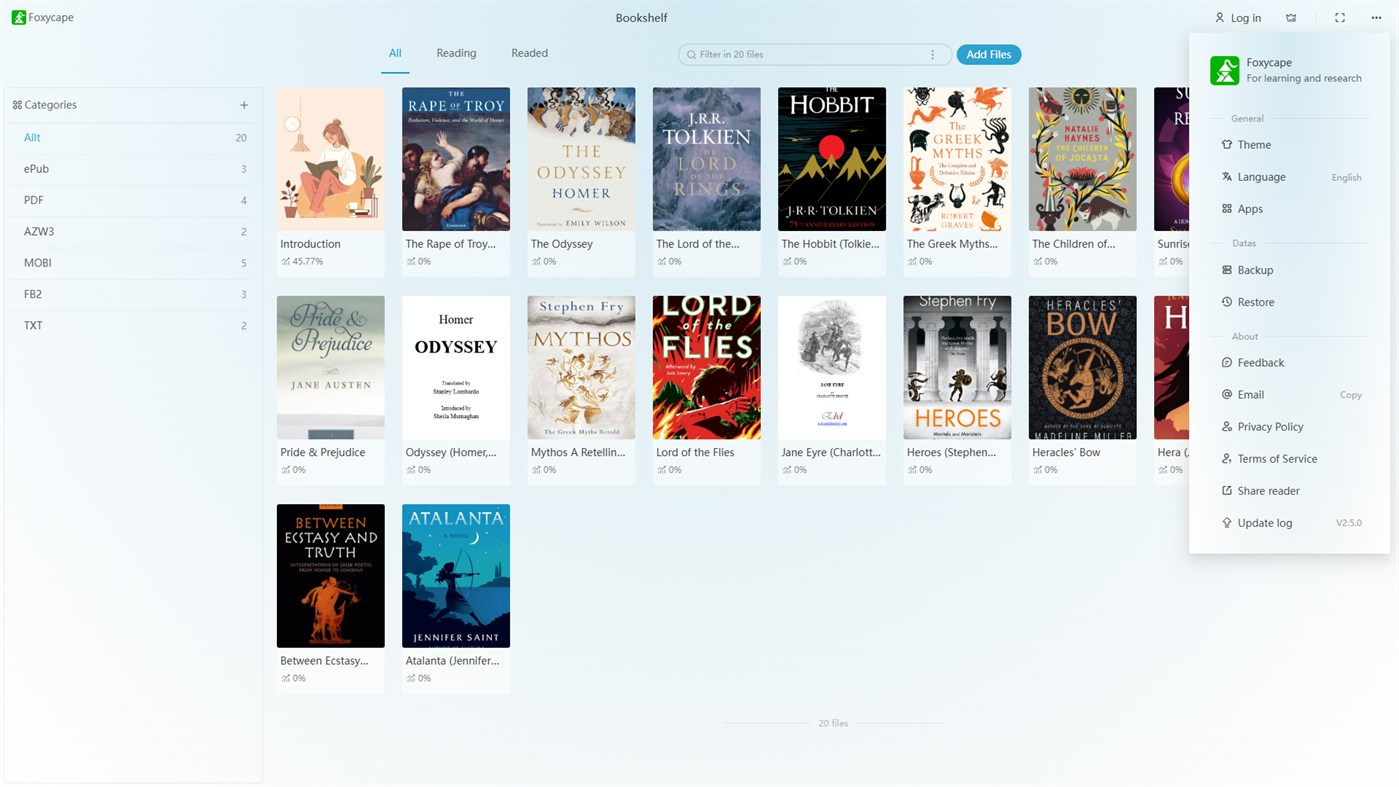1399x787 pixels.
Task: Open the fullscreen view icon
Action: pyautogui.click(x=1339, y=17)
